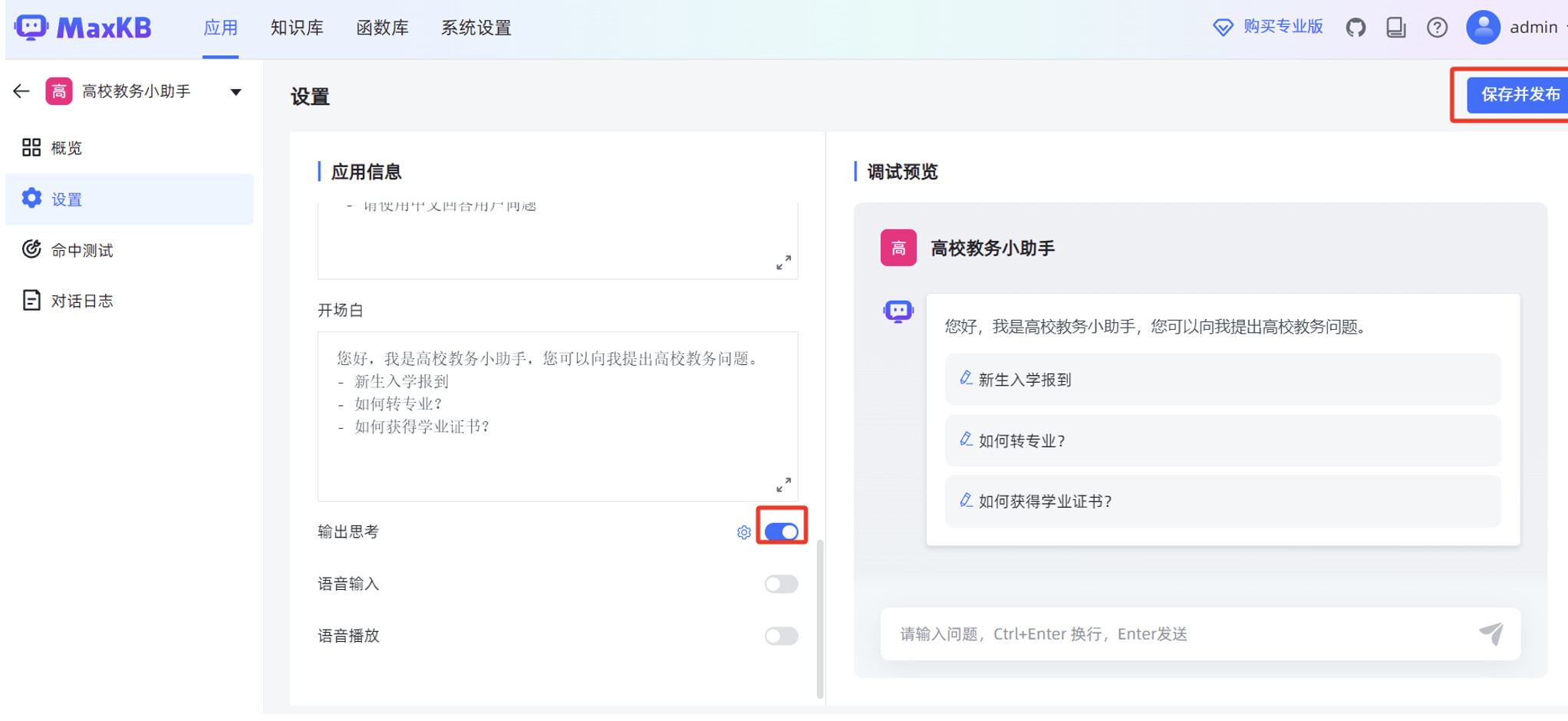Switch to the 函数库 tab

(382, 28)
